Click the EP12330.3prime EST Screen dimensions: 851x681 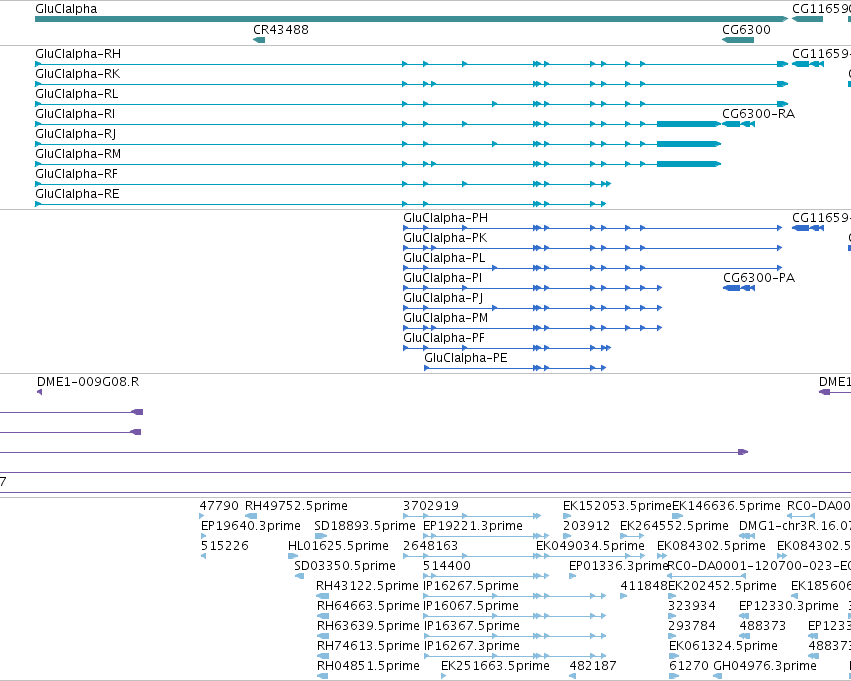tap(789, 607)
